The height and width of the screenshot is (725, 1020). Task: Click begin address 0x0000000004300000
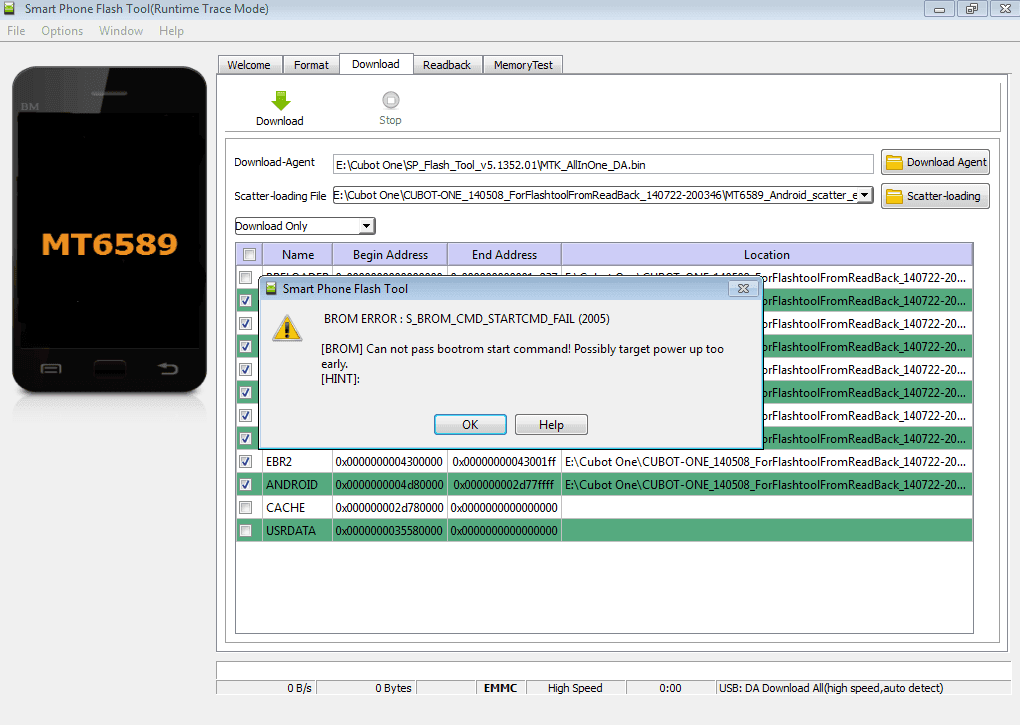tap(389, 462)
